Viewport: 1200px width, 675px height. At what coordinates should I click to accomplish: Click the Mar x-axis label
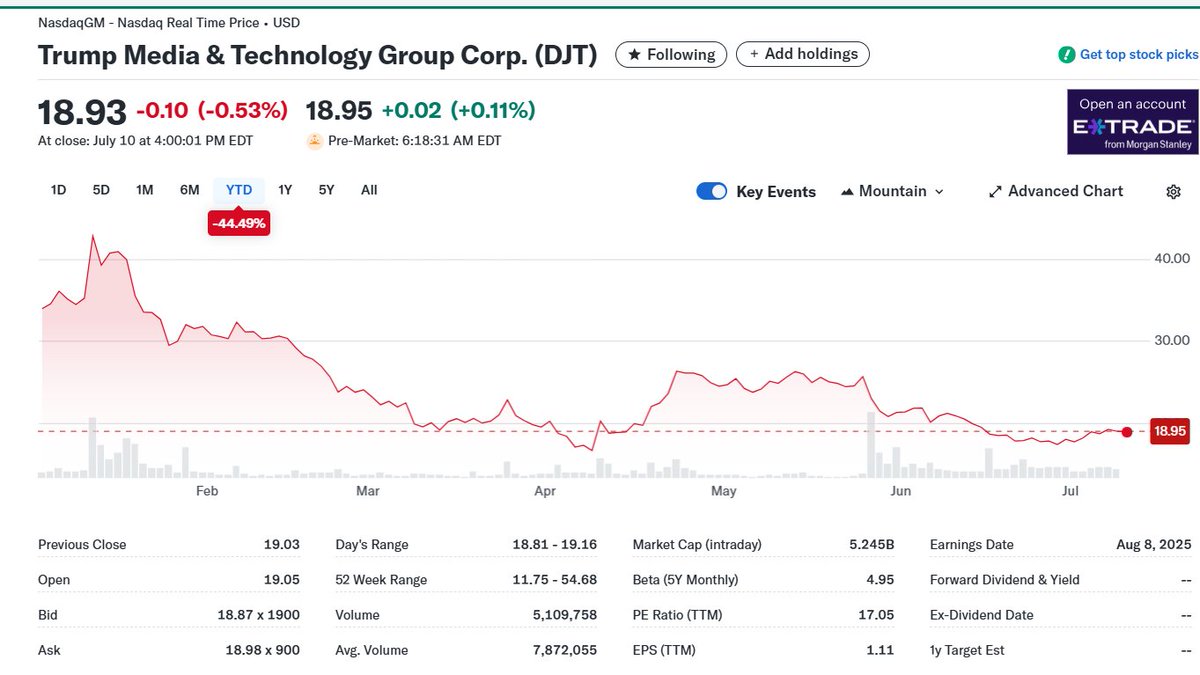click(x=368, y=491)
